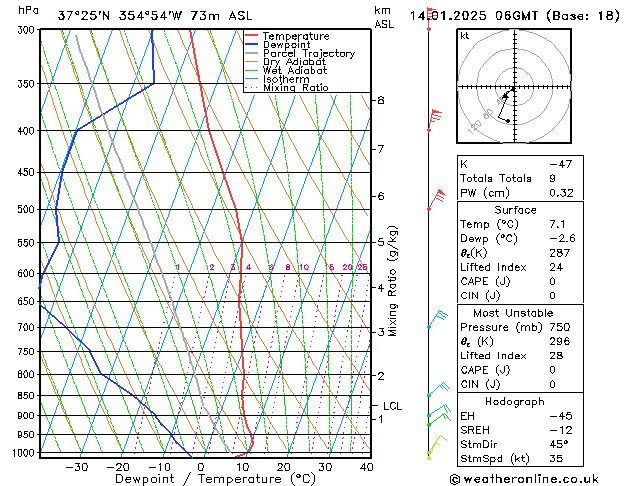Image resolution: width=629 pixels, height=486 pixels.
Task: Click the CAPE (J) label under Surface
Action: click(485, 281)
